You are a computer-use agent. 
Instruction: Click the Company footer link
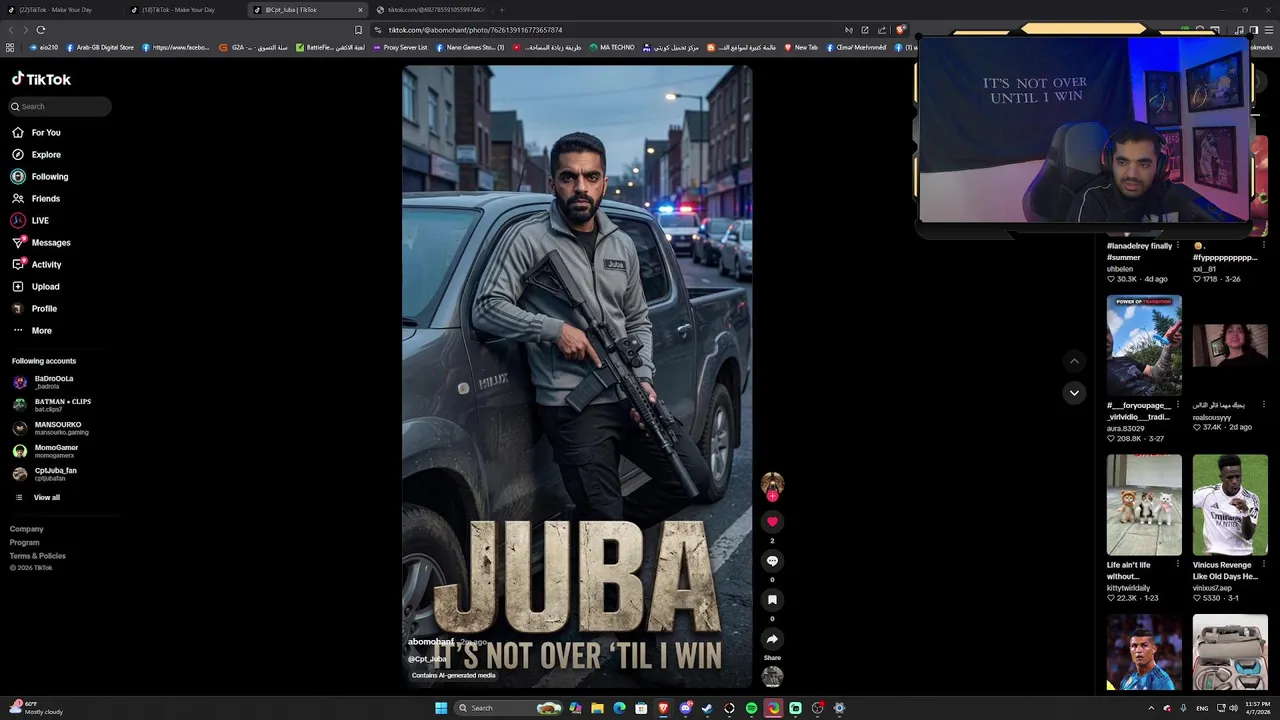(x=27, y=529)
